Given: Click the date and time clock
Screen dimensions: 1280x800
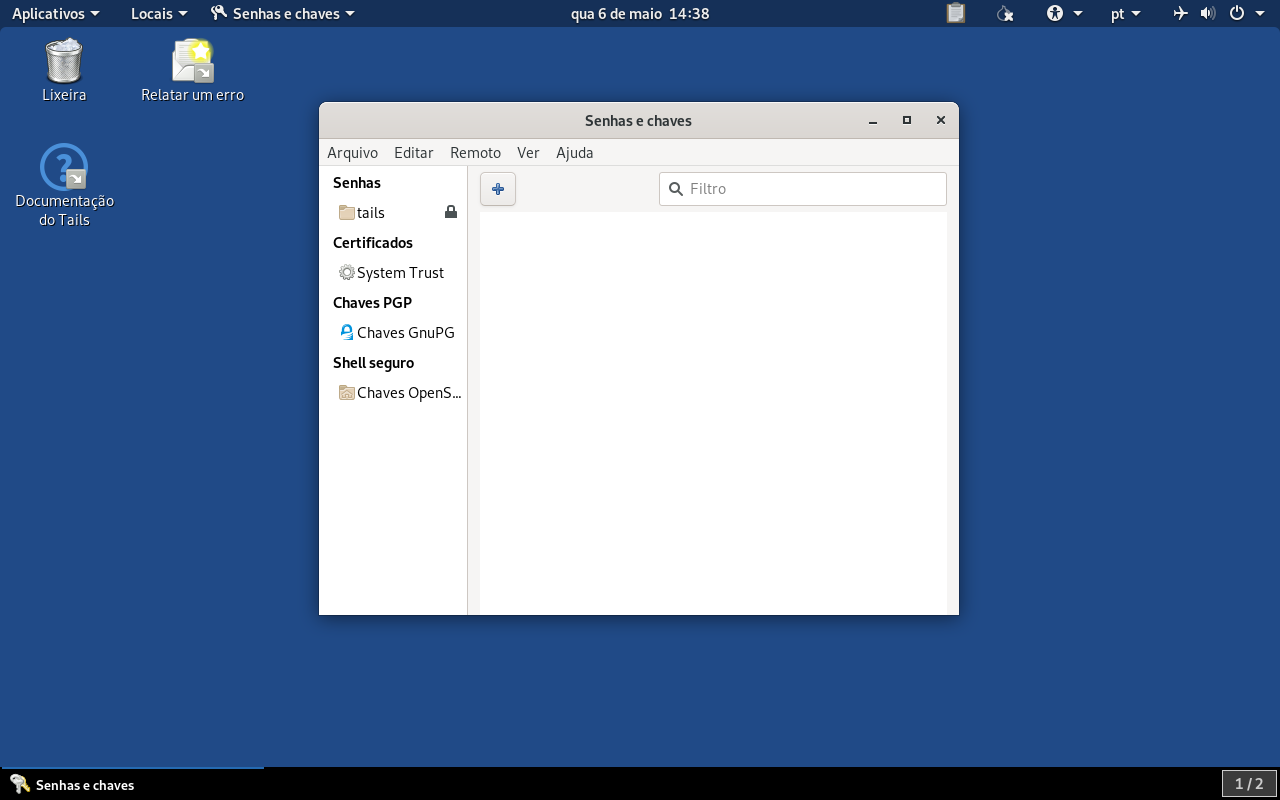Looking at the screenshot, I should [x=640, y=14].
